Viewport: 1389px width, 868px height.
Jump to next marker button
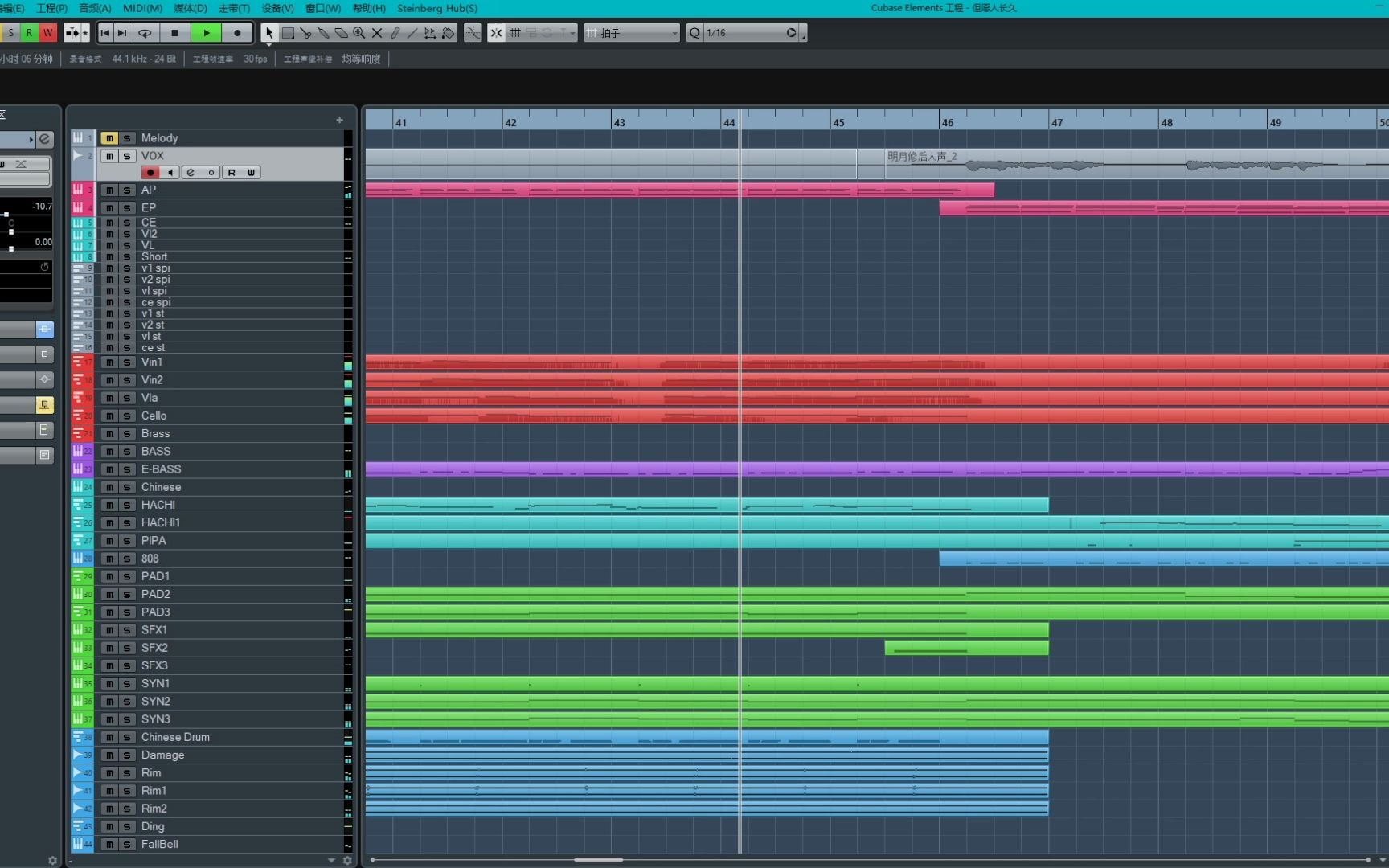coord(121,33)
